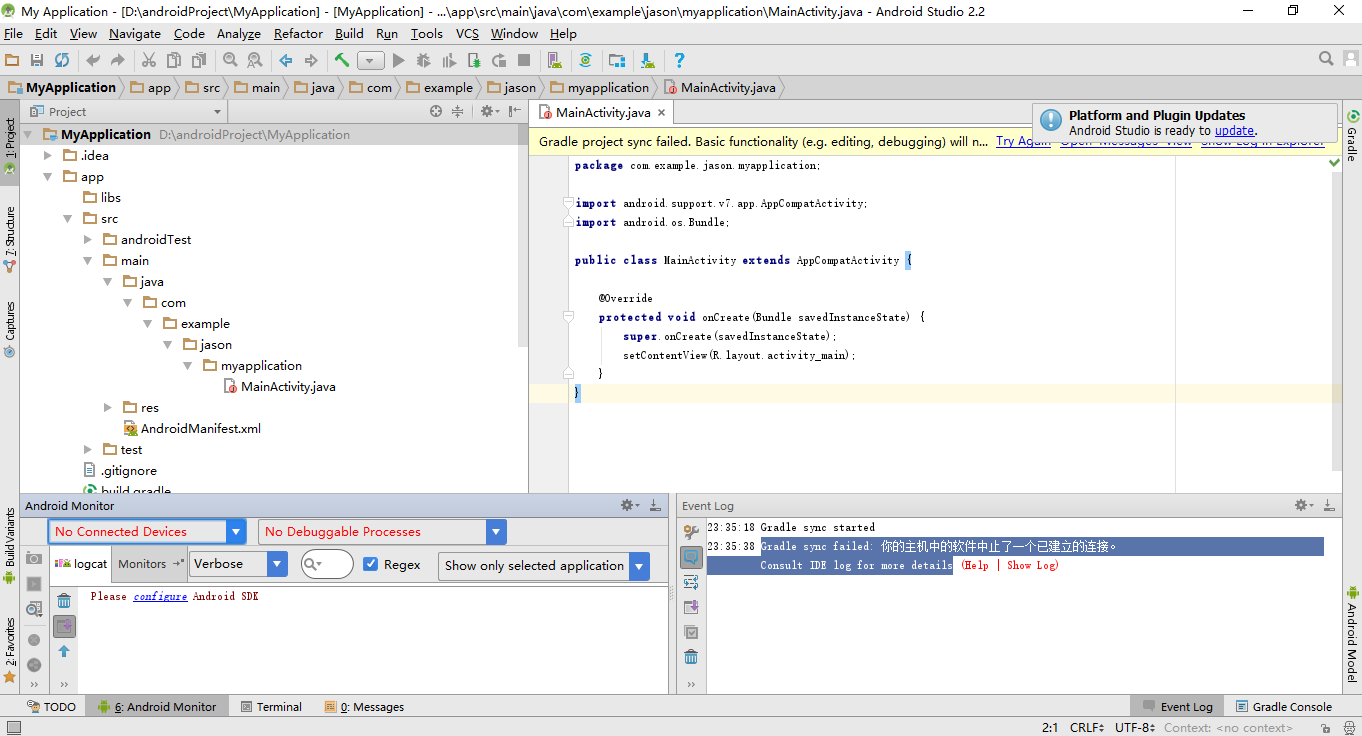Screen dimensions: 1362x736
Task: Collapse the app folder
Action: click(x=48, y=176)
